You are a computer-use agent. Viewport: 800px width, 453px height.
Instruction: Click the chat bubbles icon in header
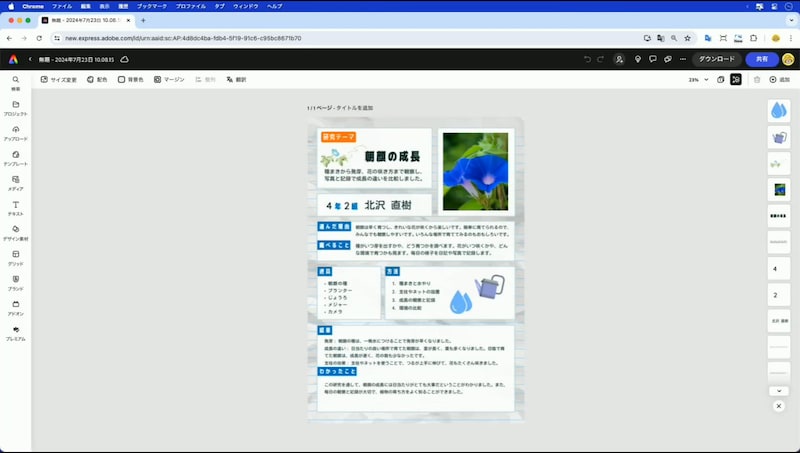click(x=668, y=59)
